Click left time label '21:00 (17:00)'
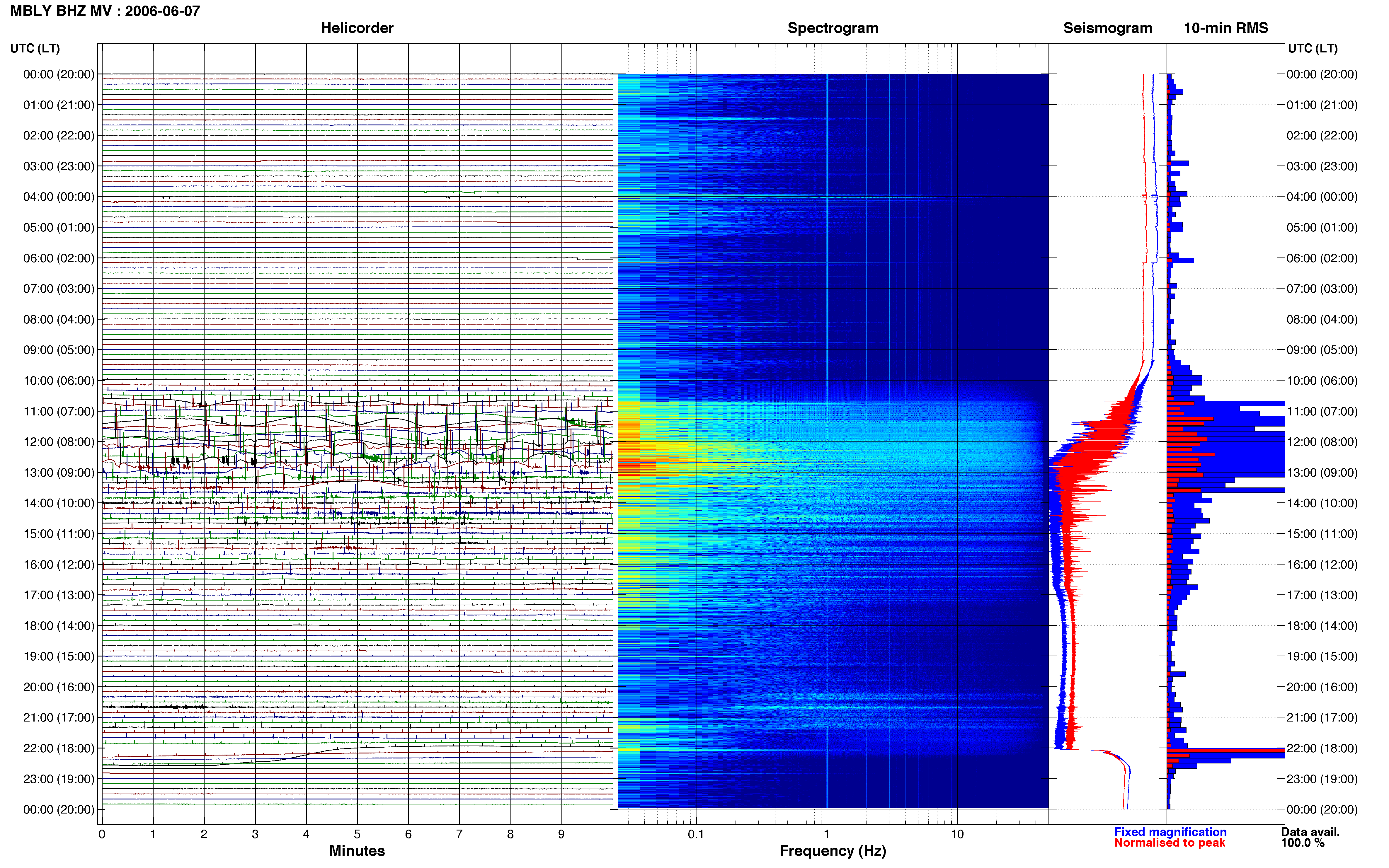The height and width of the screenshot is (868, 1389). coord(59,718)
